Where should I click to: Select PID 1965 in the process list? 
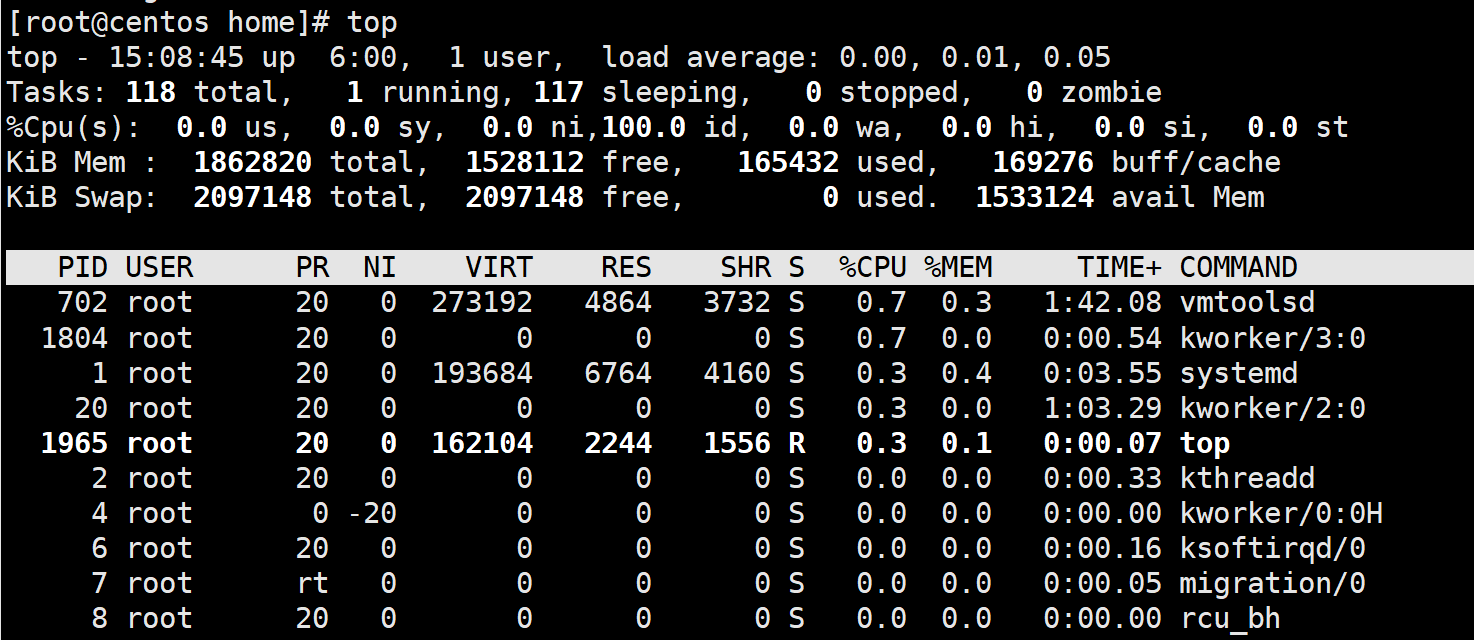pos(74,443)
